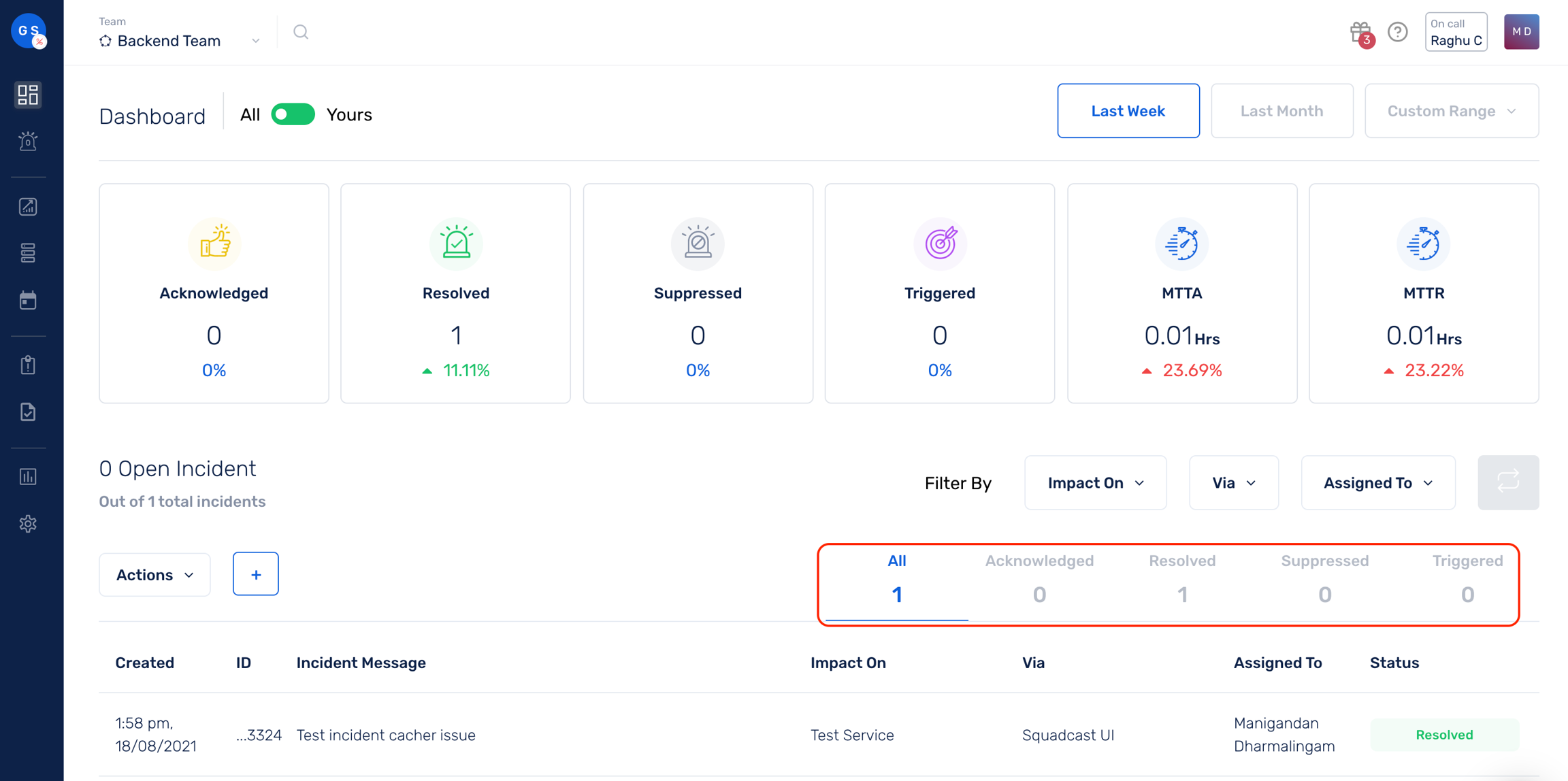
Task: Open the Schedules calendar sidebar icon
Action: point(28,300)
